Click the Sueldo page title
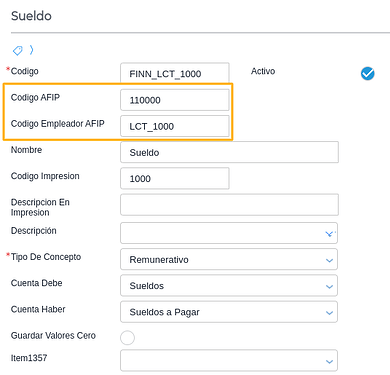The width and height of the screenshot is (390, 375). pyautogui.click(x=31, y=16)
